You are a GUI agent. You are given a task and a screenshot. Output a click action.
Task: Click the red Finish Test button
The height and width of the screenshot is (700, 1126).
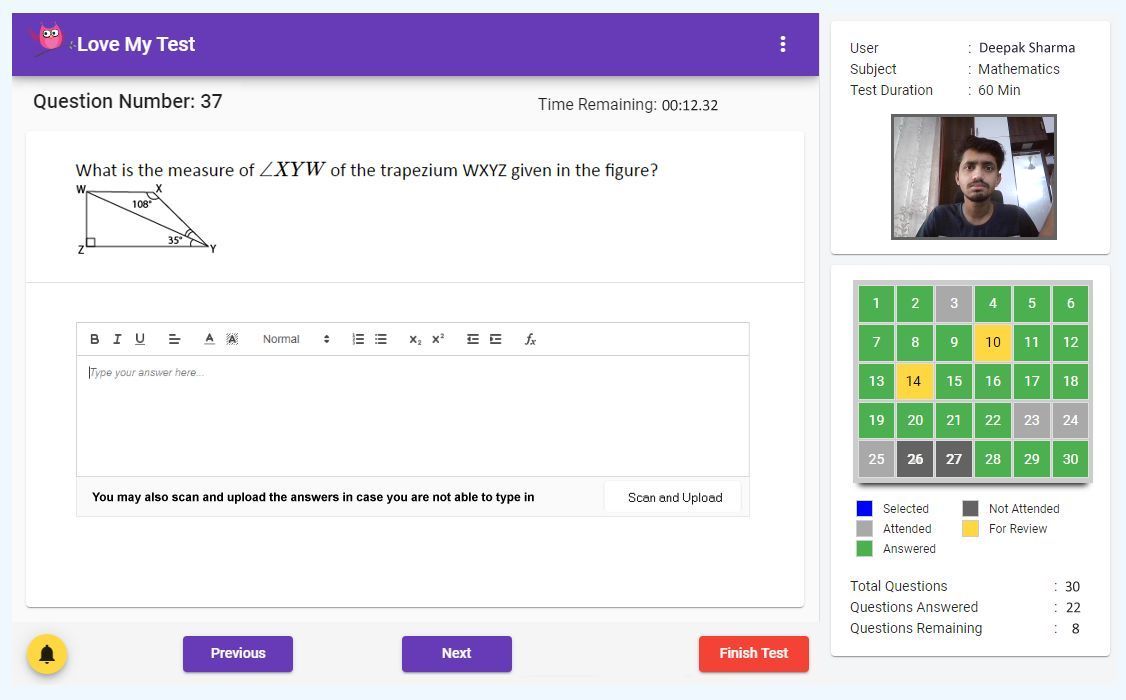(x=753, y=653)
